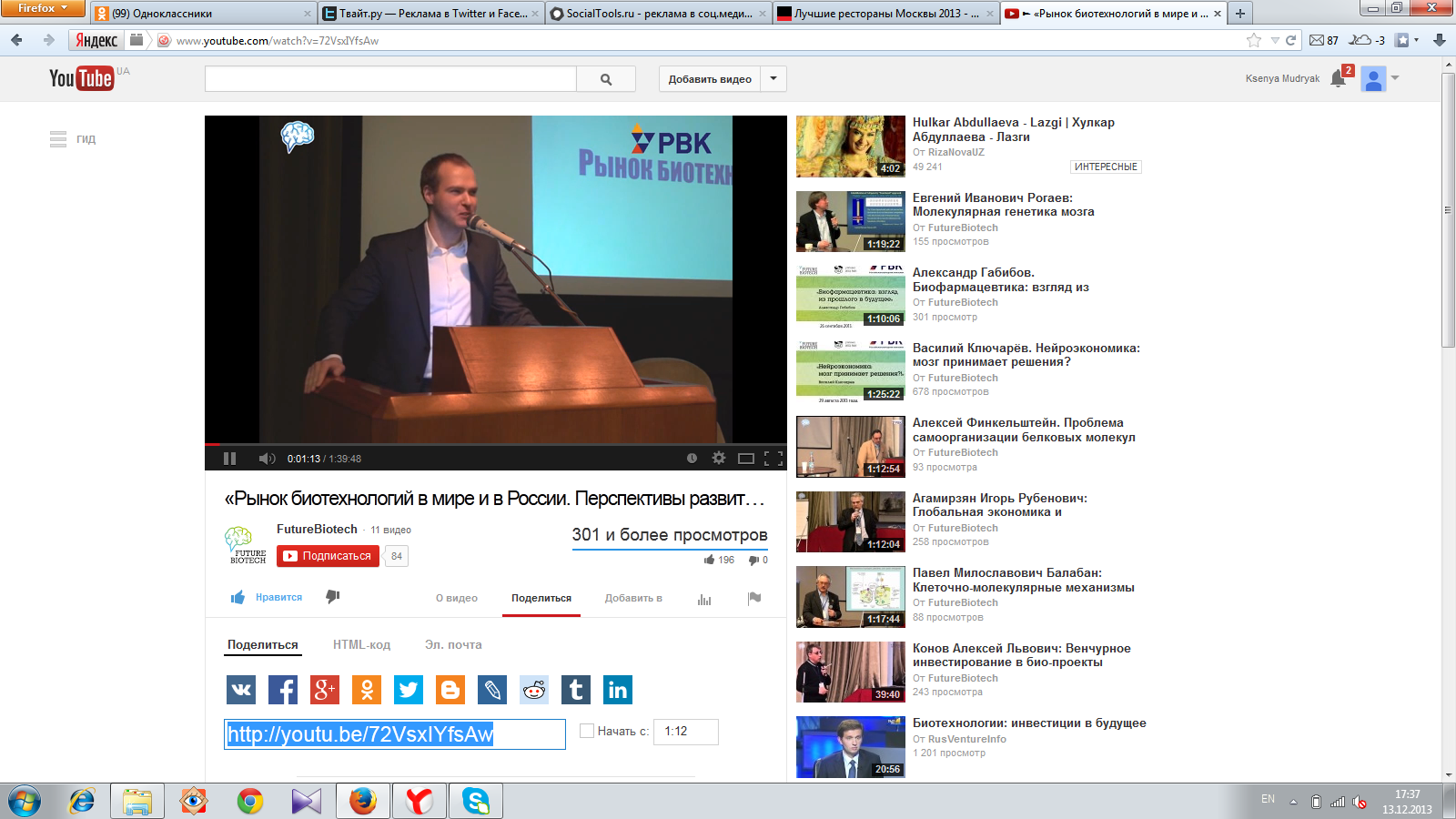The height and width of the screenshot is (819, 1456).
Task: Open account menu arrow next to avatar
Action: point(1395,78)
